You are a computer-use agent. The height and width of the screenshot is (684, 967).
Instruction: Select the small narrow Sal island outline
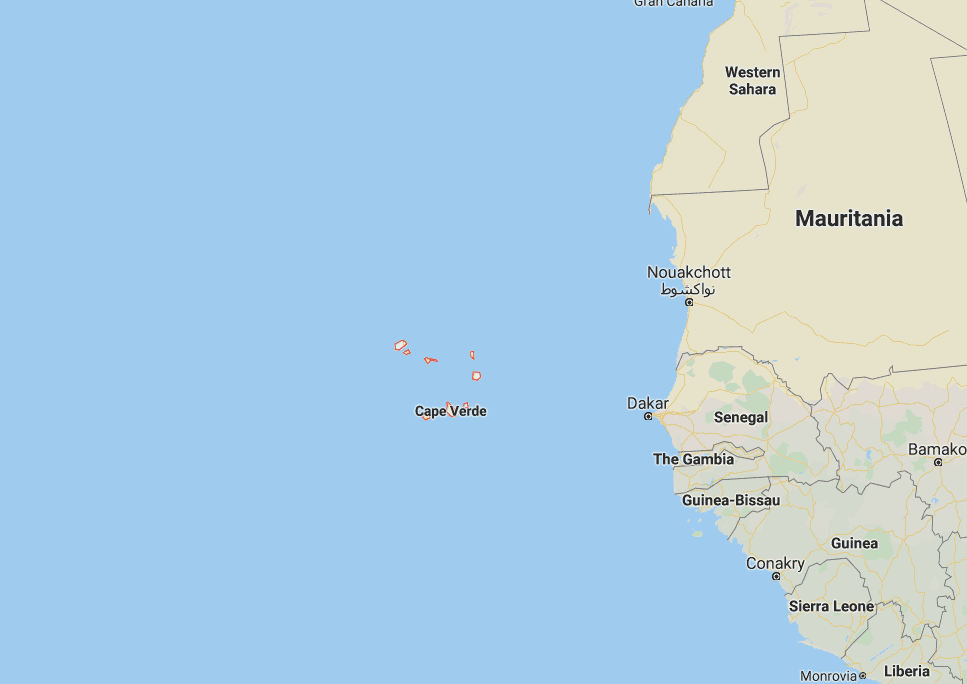[x=472, y=355]
